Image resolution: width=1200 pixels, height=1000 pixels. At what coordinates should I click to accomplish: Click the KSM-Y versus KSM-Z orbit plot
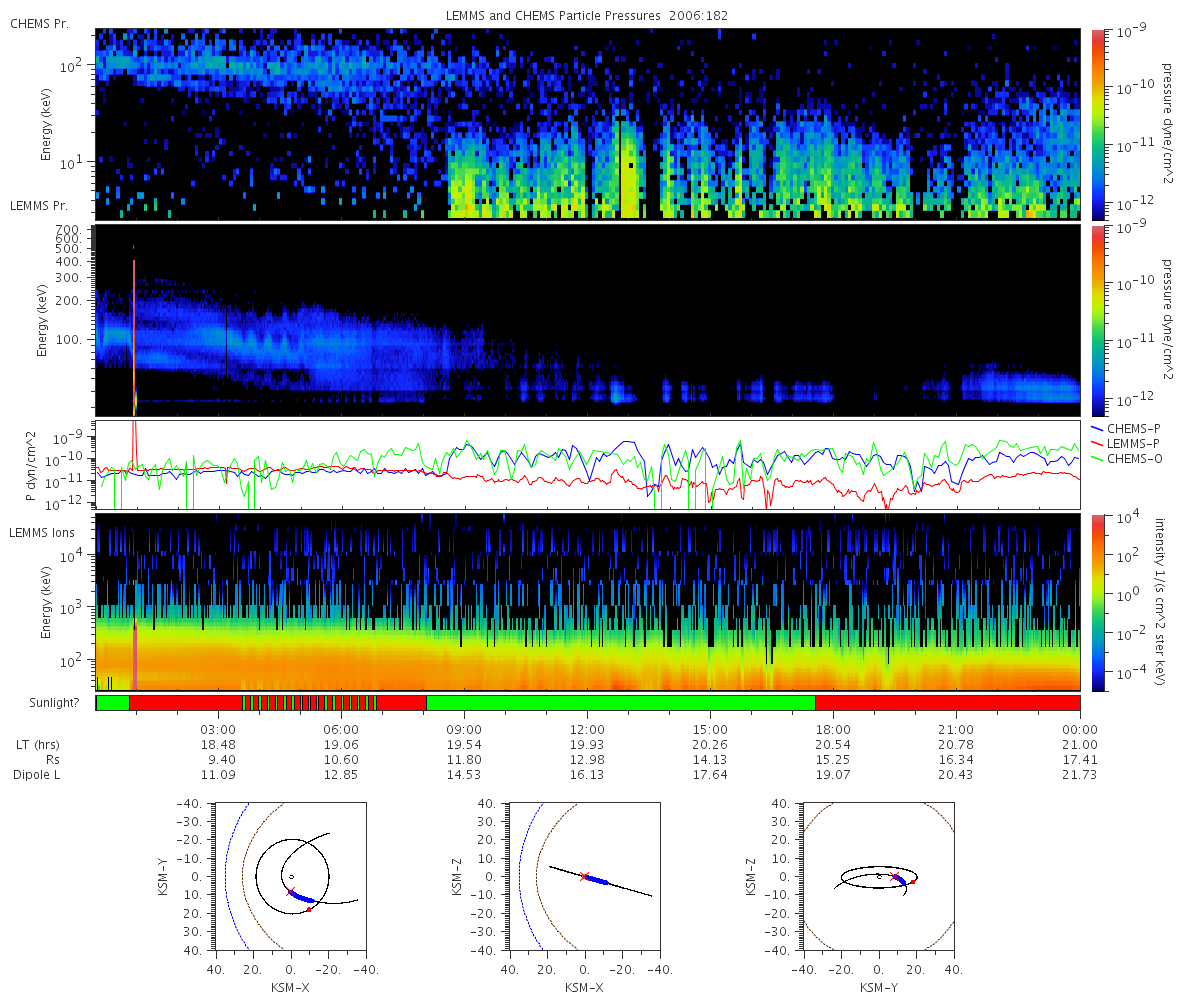point(879,876)
